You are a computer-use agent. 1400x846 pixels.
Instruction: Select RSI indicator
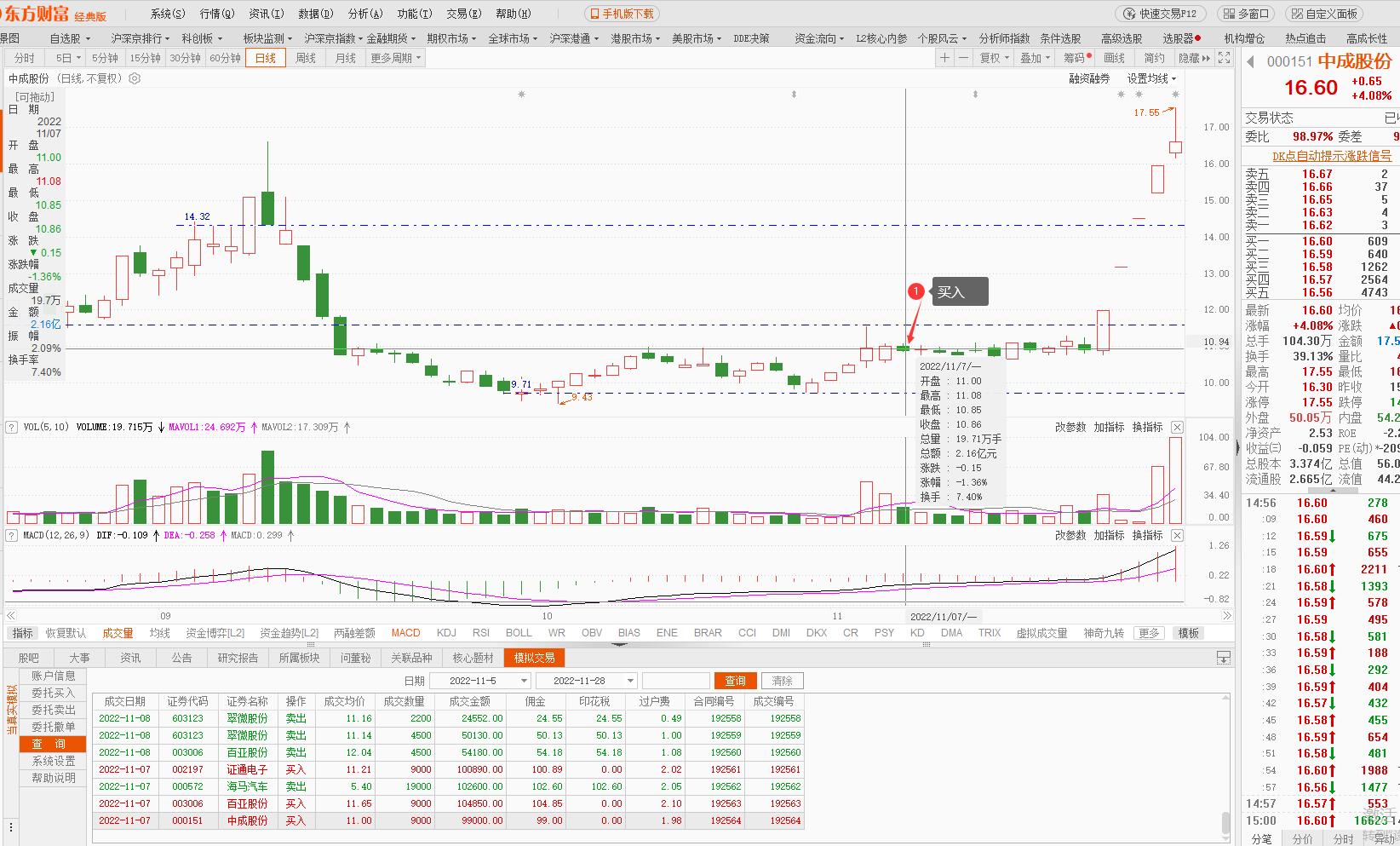click(x=481, y=633)
